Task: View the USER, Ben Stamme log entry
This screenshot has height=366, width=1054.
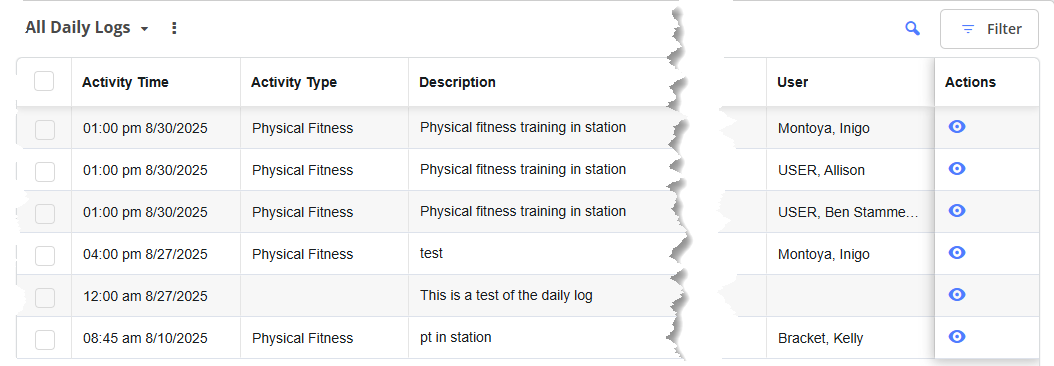Action: pos(957,211)
